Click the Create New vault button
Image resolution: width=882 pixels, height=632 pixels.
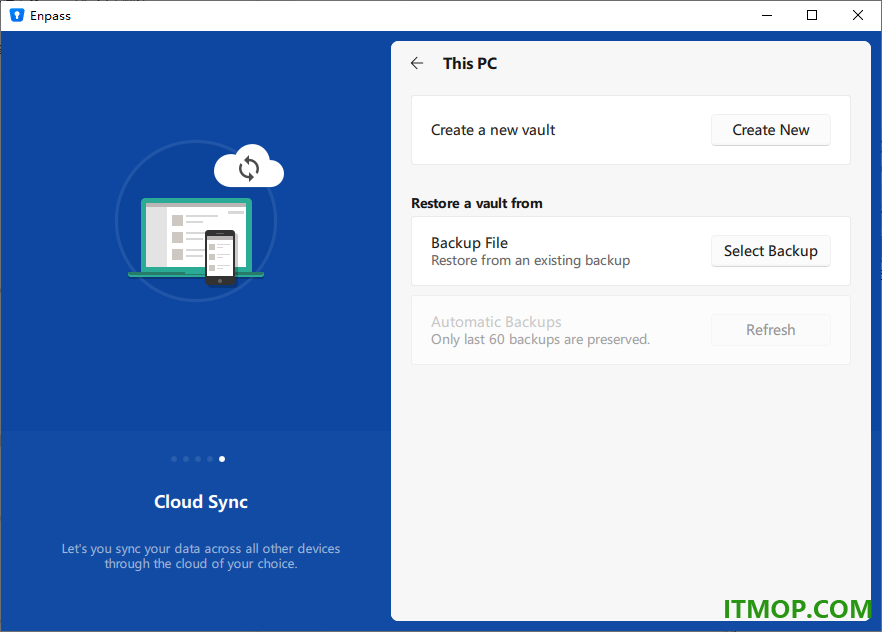tap(771, 130)
